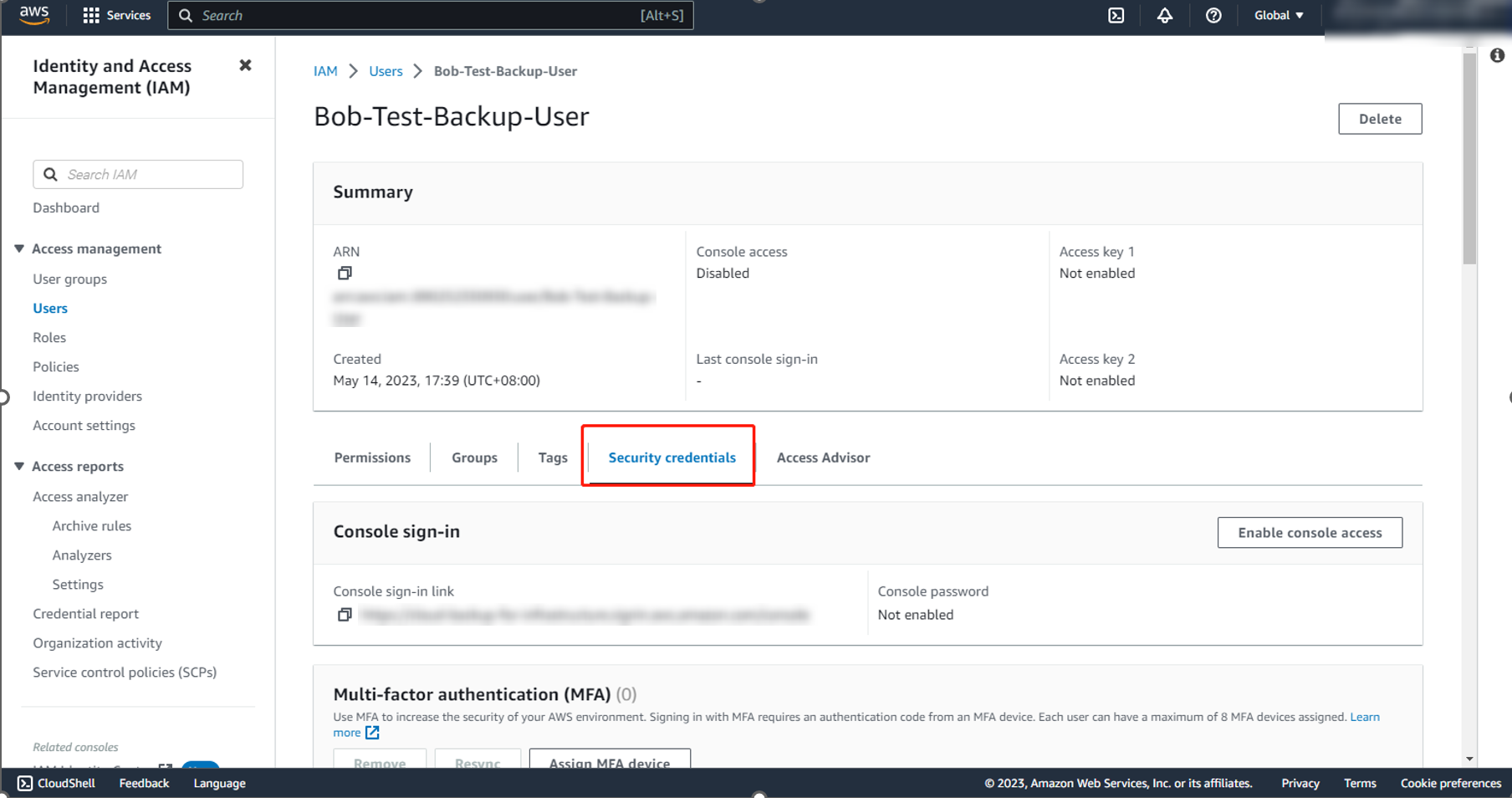Click the AWS home logo
The image size is (1512, 798).
click(x=33, y=14)
